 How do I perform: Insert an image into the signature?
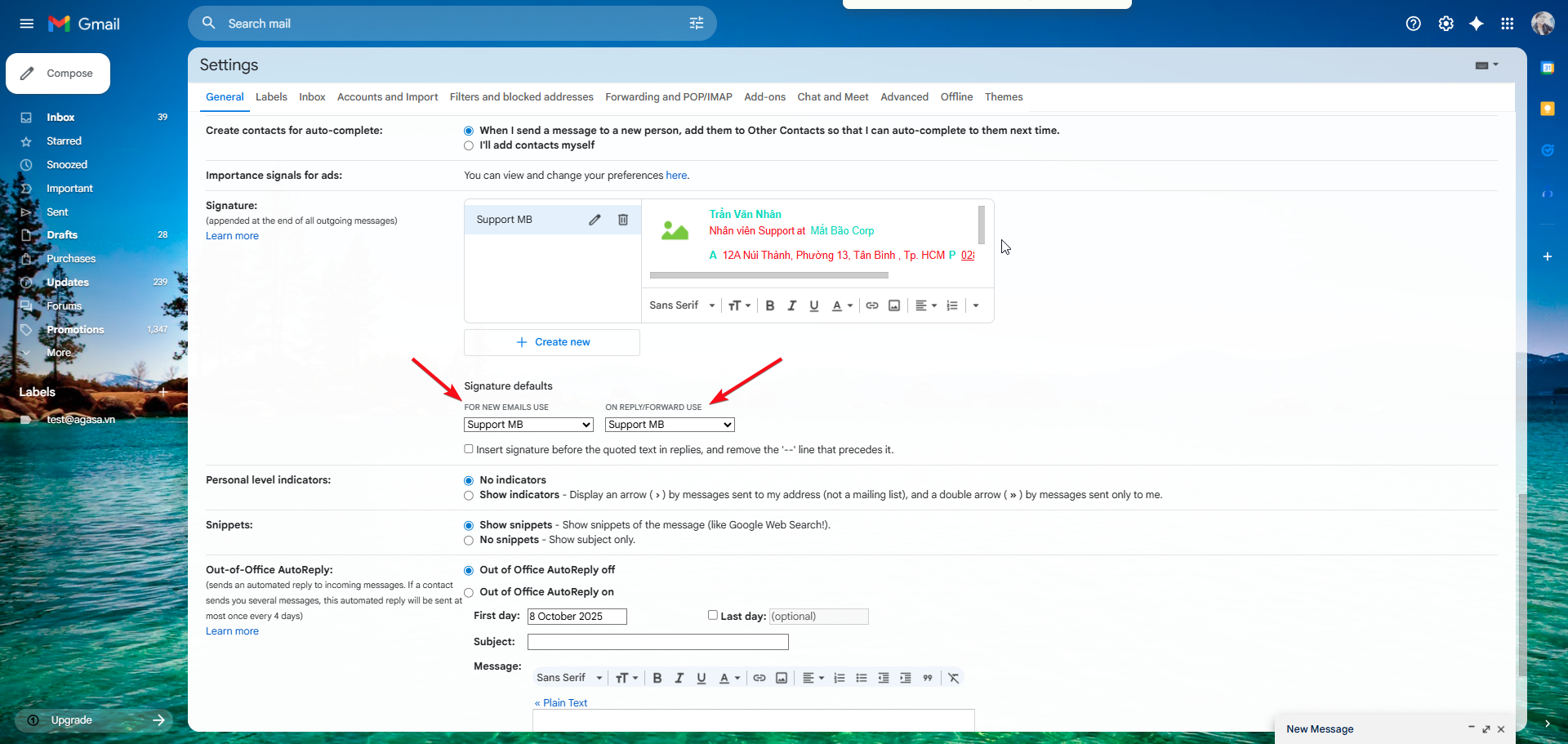coord(894,305)
